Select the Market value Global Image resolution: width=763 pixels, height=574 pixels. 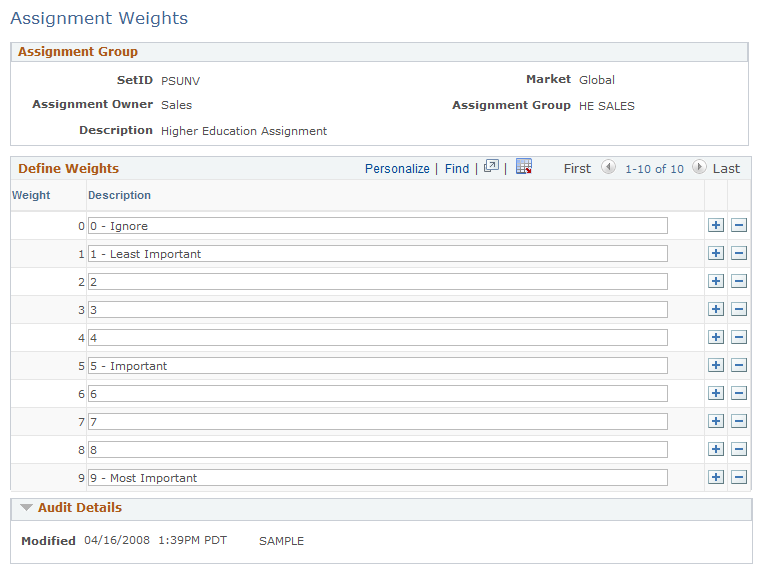click(597, 80)
